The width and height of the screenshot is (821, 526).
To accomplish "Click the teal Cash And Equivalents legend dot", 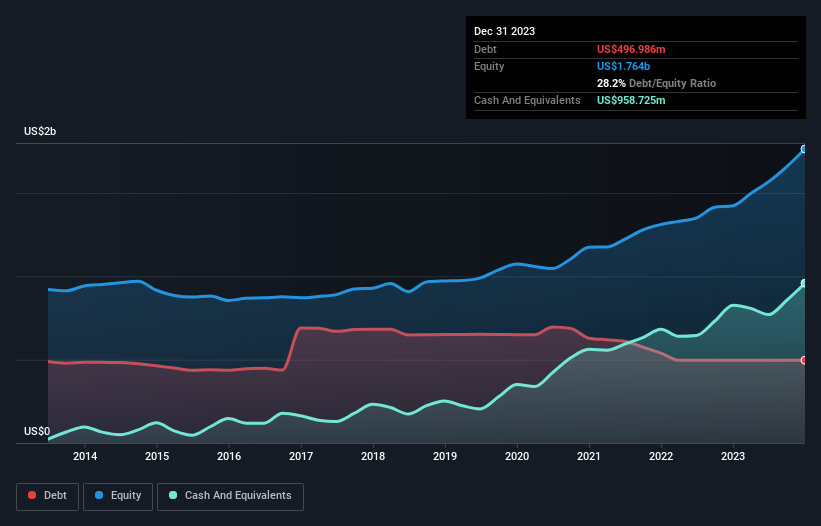I will [x=173, y=495].
